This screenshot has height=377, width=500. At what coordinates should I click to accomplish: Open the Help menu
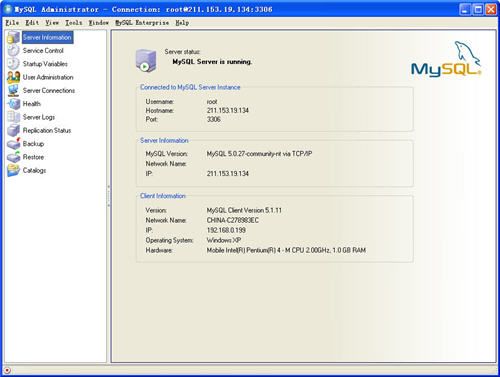tap(182, 23)
